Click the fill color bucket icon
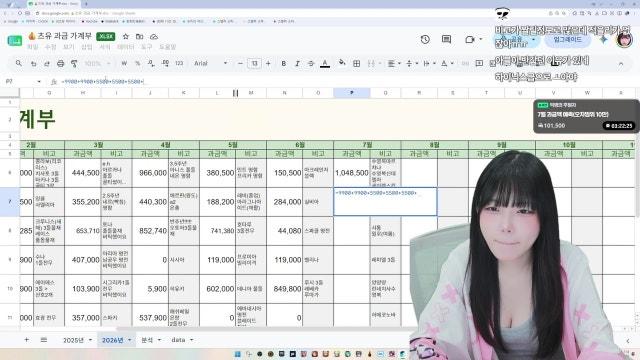Image resolution: width=640 pixels, height=360 pixels. (x=342, y=63)
